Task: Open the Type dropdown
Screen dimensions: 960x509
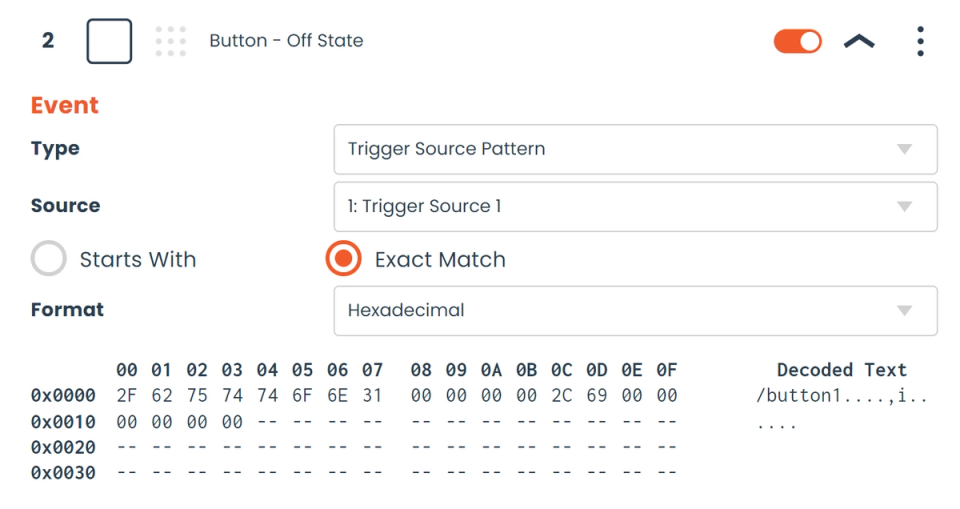Action: pyautogui.click(x=635, y=149)
